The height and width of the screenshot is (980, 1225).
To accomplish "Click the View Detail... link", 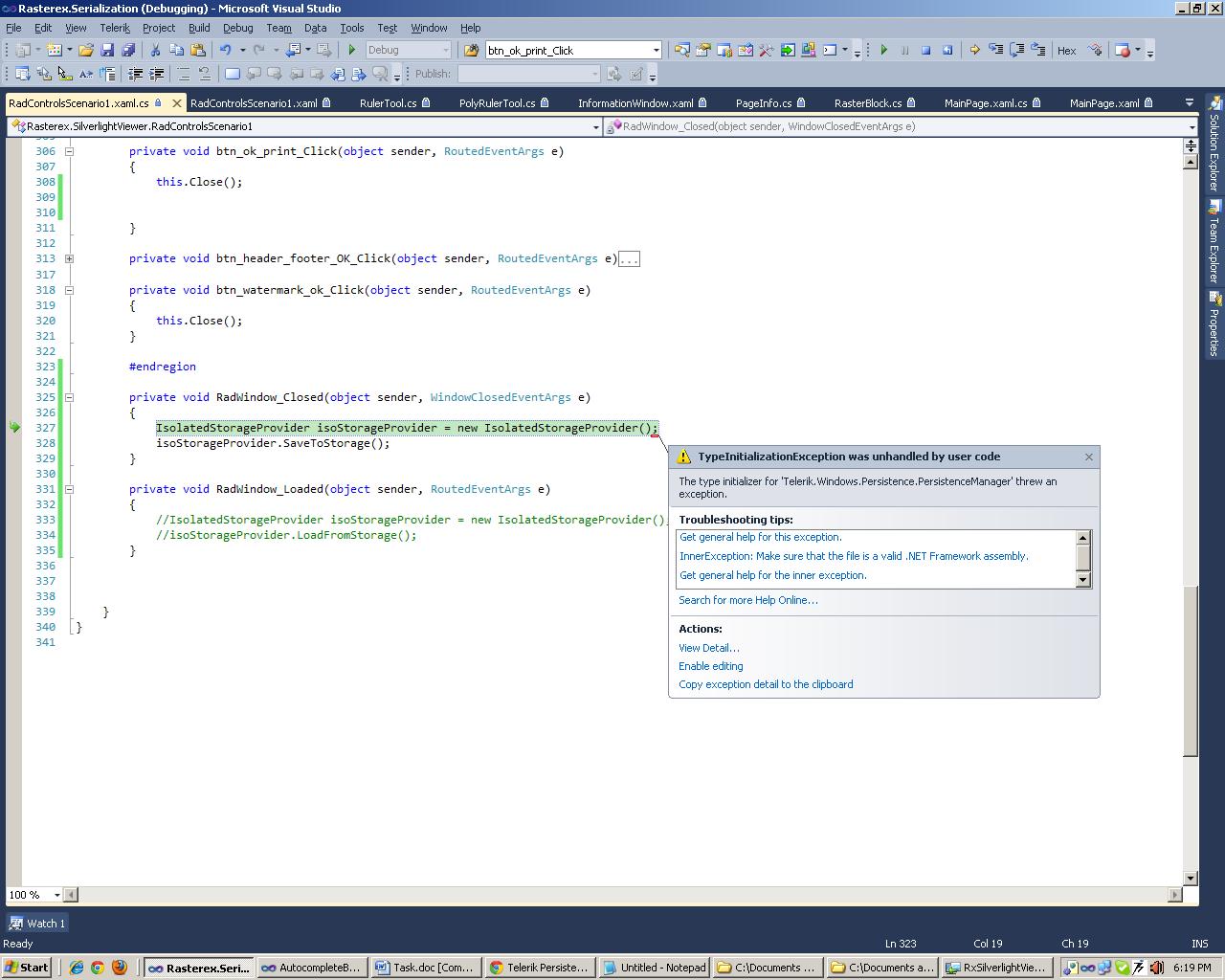I will point(708,648).
